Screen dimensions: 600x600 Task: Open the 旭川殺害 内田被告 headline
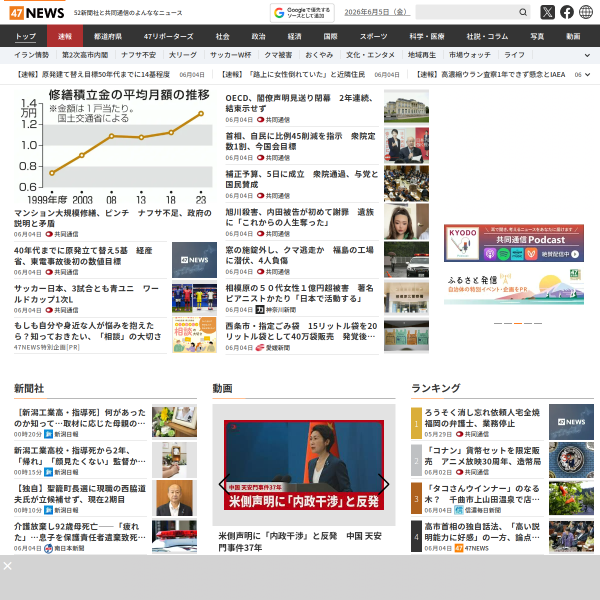click(299, 217)
